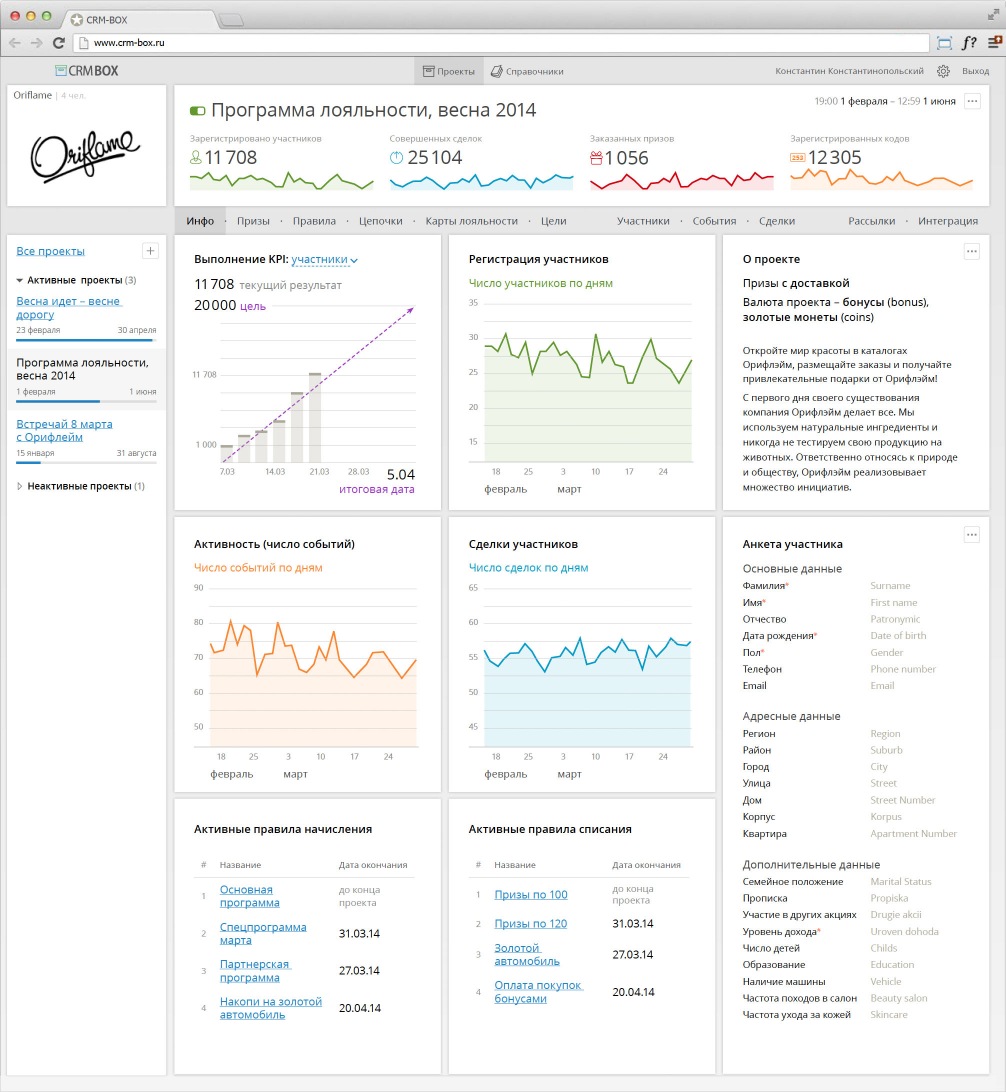Screen dimensions: 1006x1092
Task: Click the deals clock icon by 25 104
Action: pos(396,158)
